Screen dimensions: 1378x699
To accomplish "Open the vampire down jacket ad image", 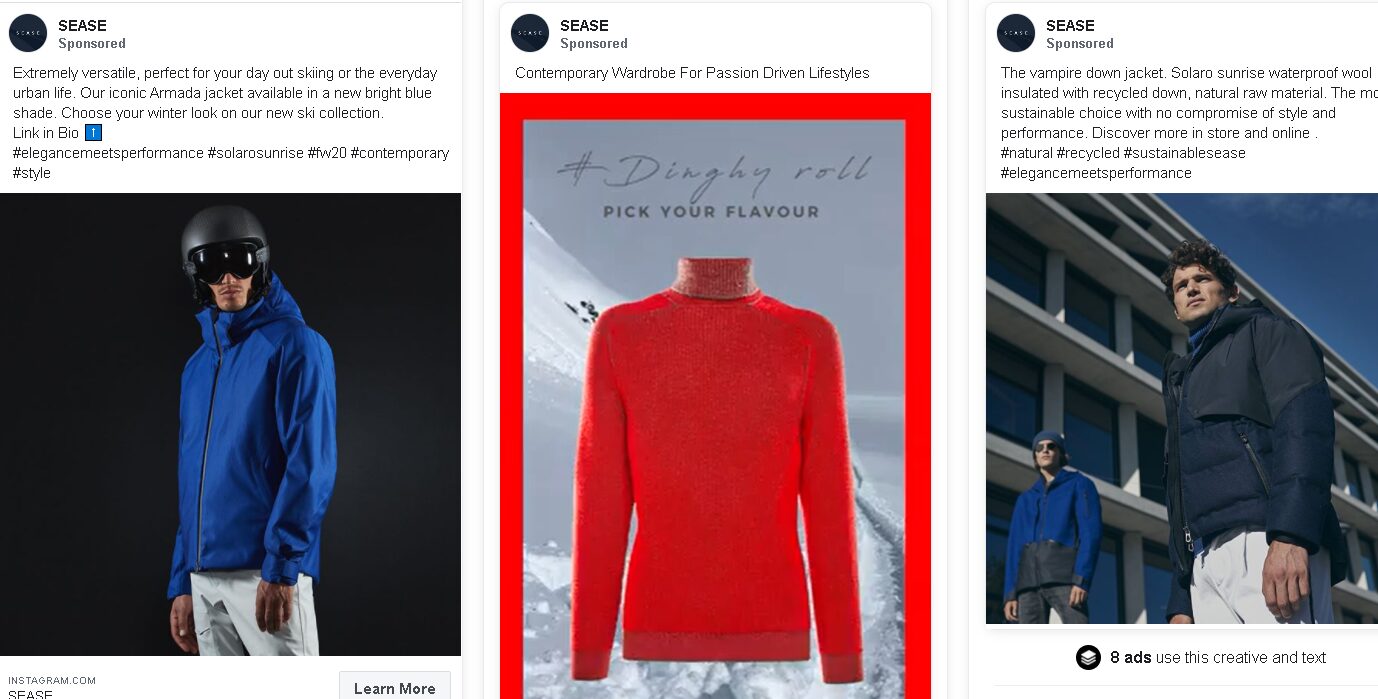I will (x=1182, y=409).
